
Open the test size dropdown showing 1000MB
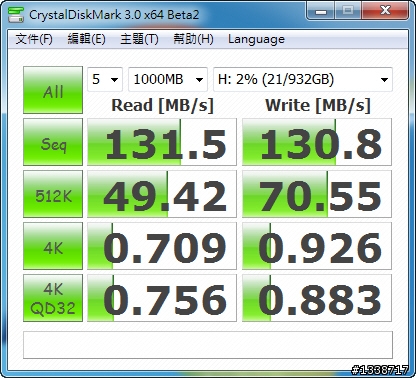168,79
